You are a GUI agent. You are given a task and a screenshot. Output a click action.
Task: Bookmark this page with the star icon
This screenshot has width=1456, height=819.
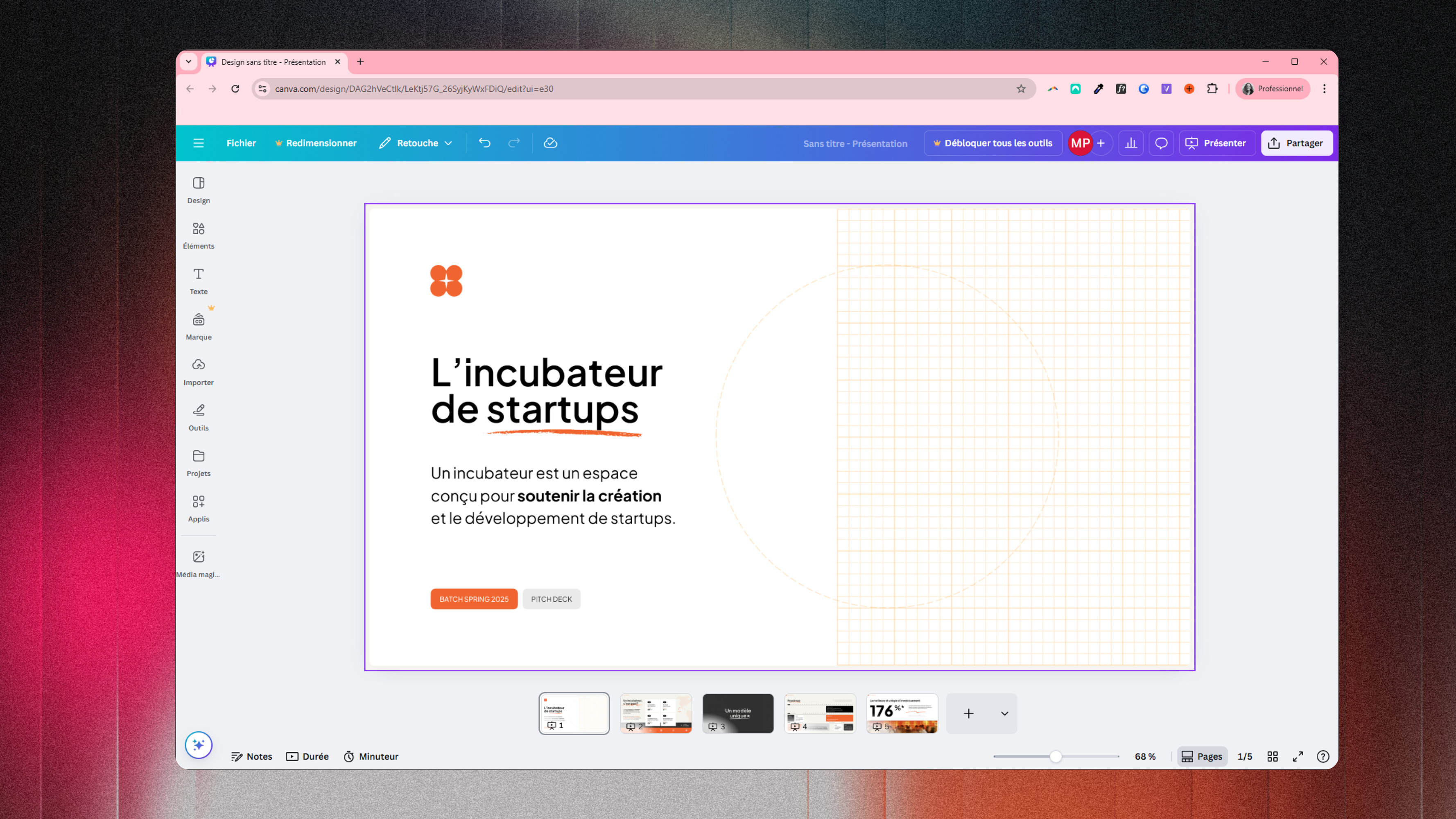[x=1021, y=89]
